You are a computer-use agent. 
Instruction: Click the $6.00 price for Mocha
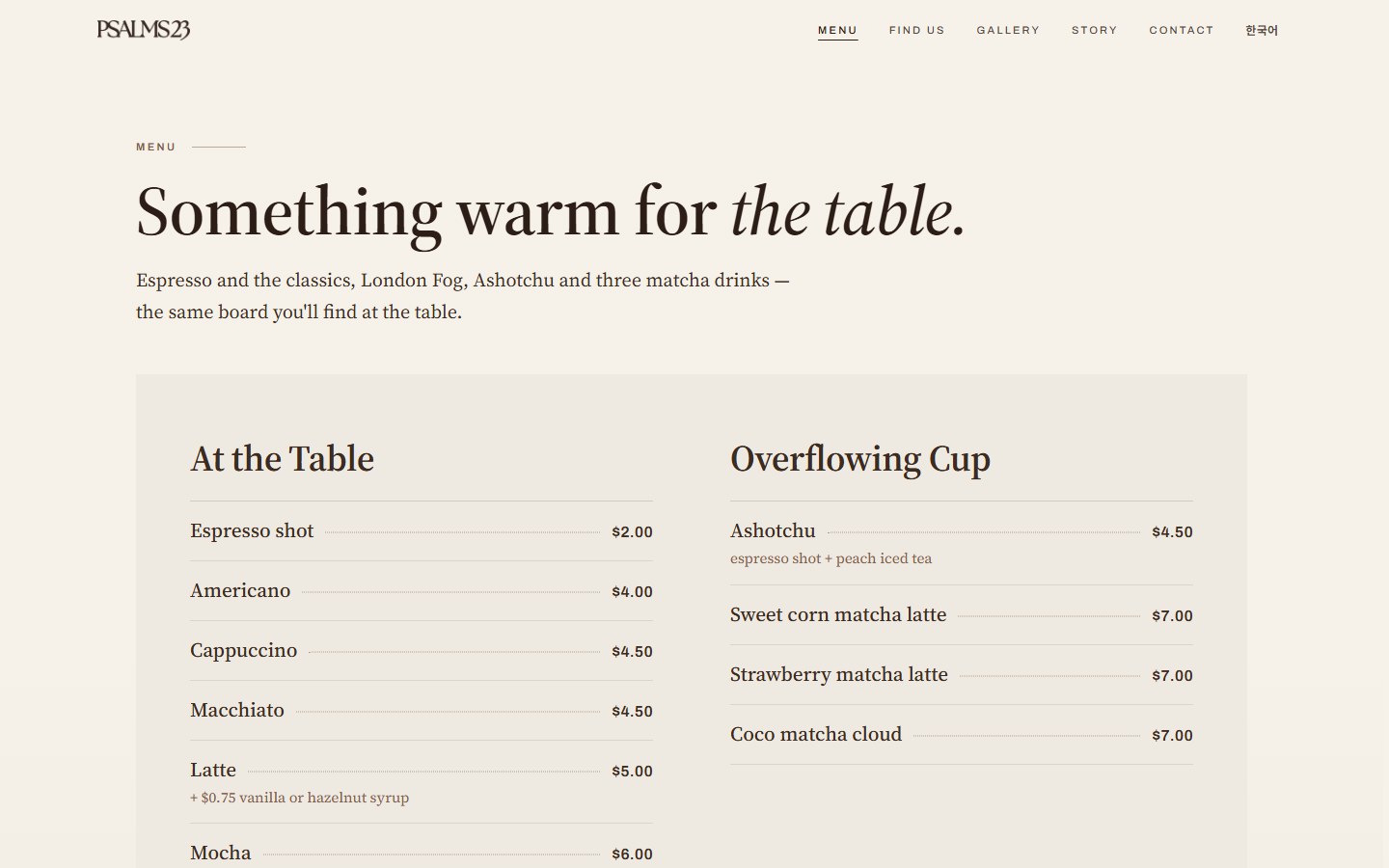tap(633, 854)
